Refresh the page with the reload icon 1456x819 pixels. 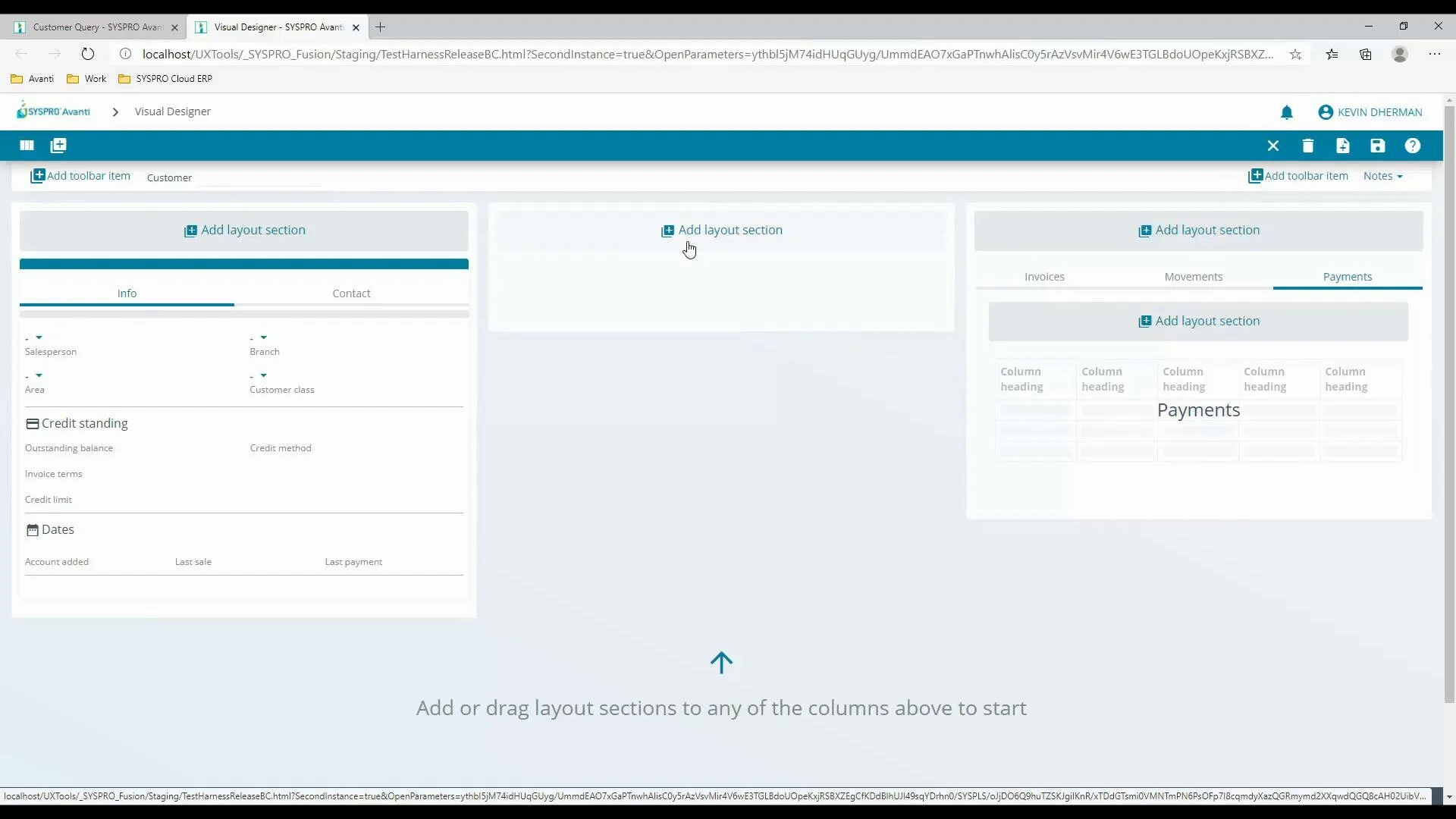pyautogui.click(x=87, y=54)
